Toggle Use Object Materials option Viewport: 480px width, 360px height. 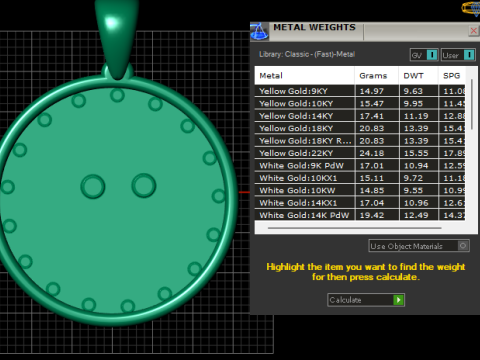(x=419, y=246)
